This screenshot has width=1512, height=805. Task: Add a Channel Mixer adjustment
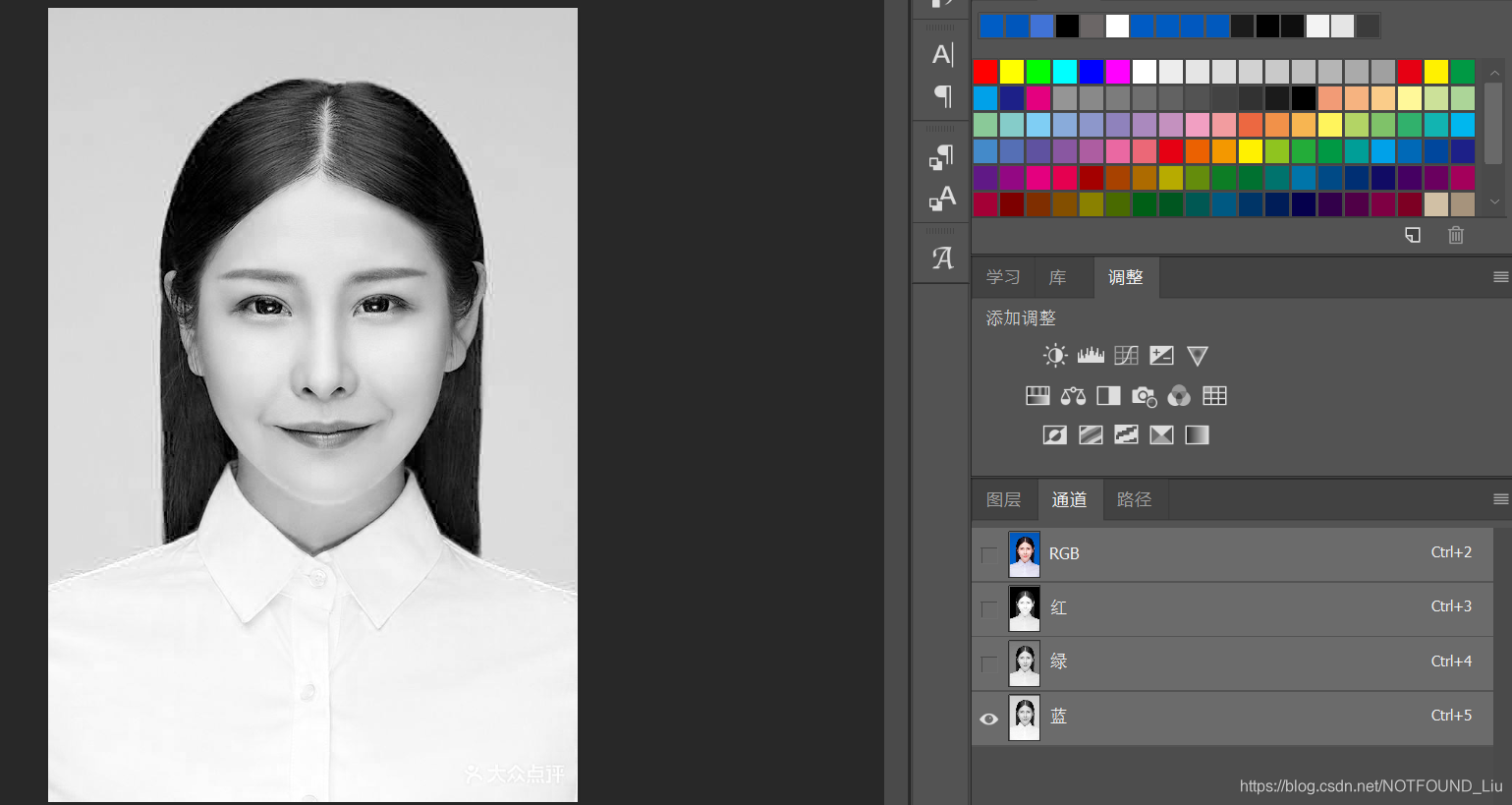coord(1179,396)
